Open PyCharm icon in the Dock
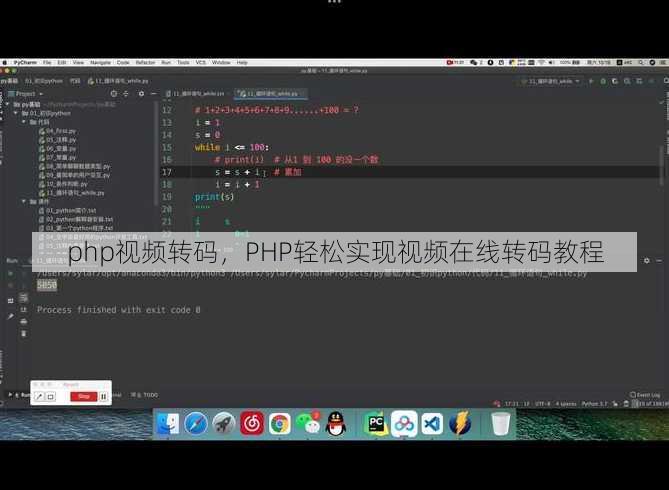The image size is (669, 490). [376, 424]
